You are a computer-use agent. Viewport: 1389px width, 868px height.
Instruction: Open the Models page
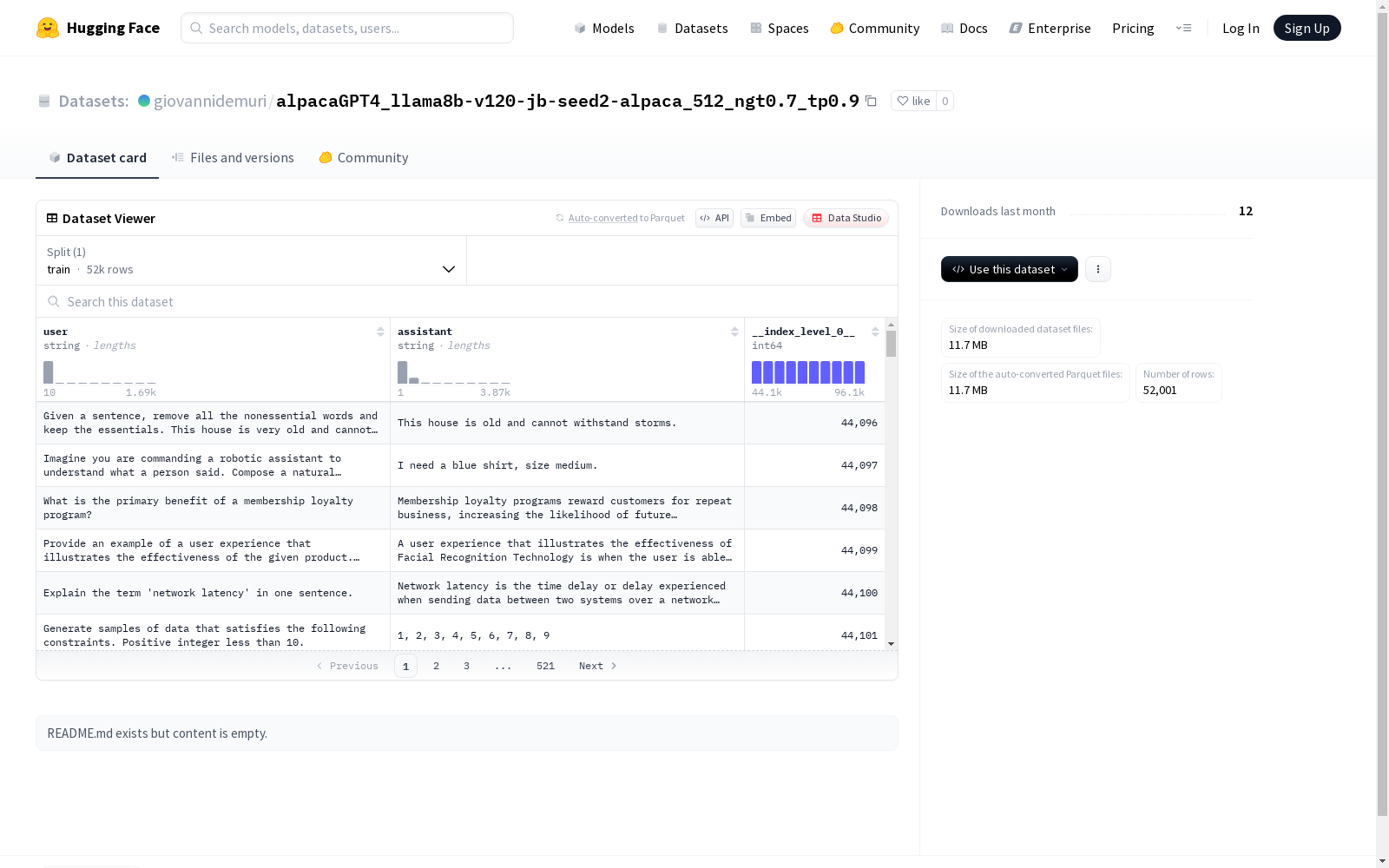(x=604, y=28)
